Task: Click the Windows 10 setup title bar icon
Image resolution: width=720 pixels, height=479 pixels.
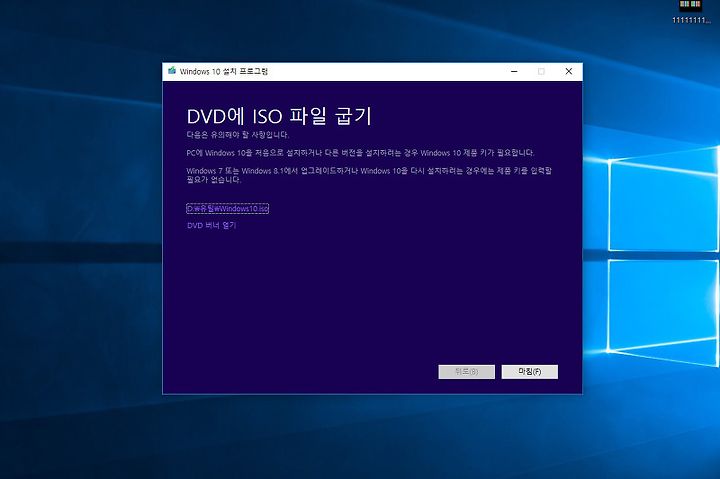Action: coord(172,71)
